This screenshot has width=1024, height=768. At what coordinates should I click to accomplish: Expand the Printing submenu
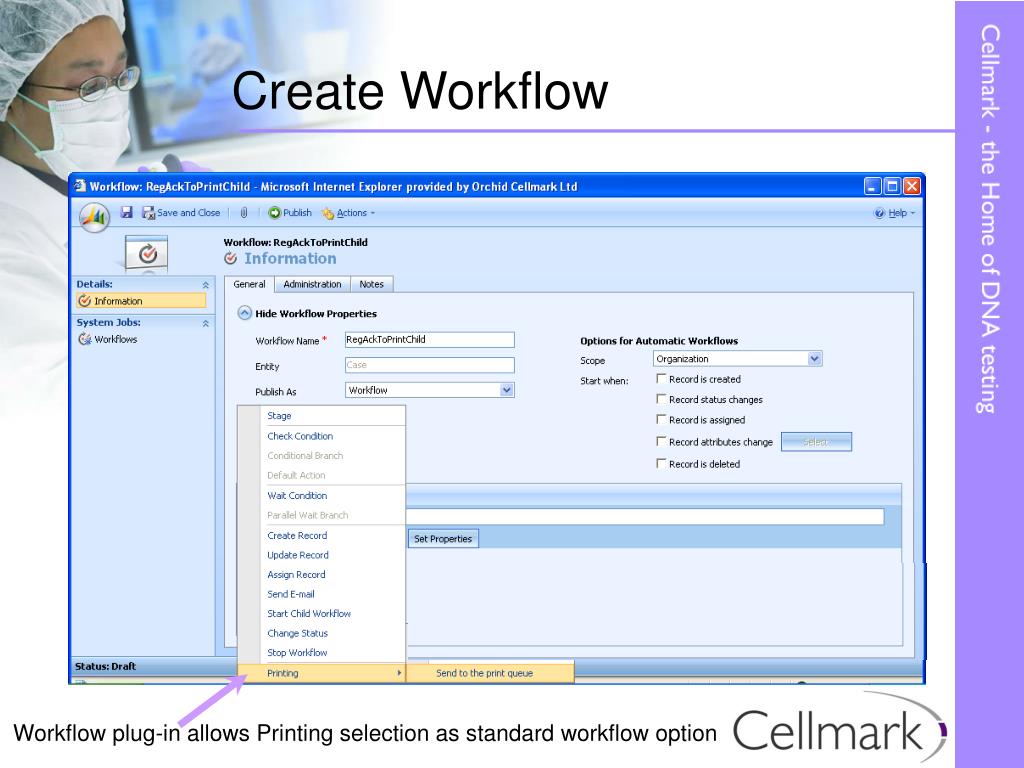coord(321,673)
